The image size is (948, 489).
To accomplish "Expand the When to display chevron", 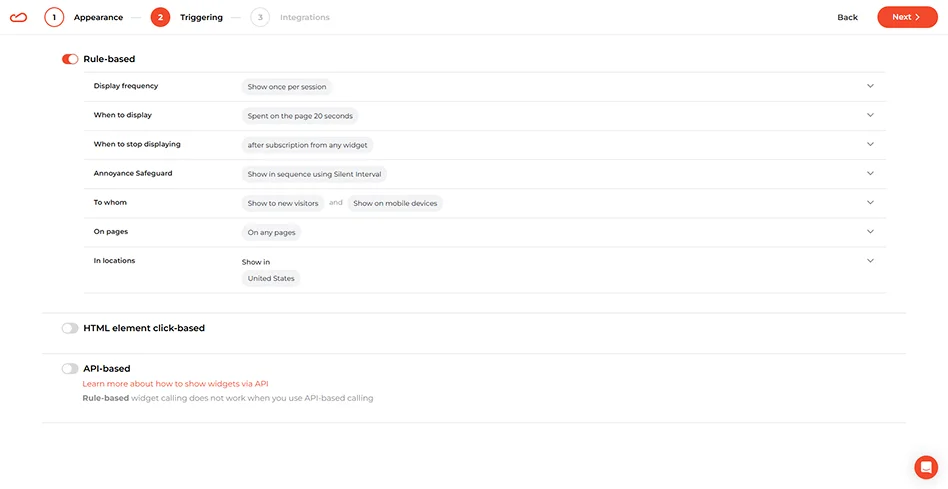I will (x=870, y=115).
